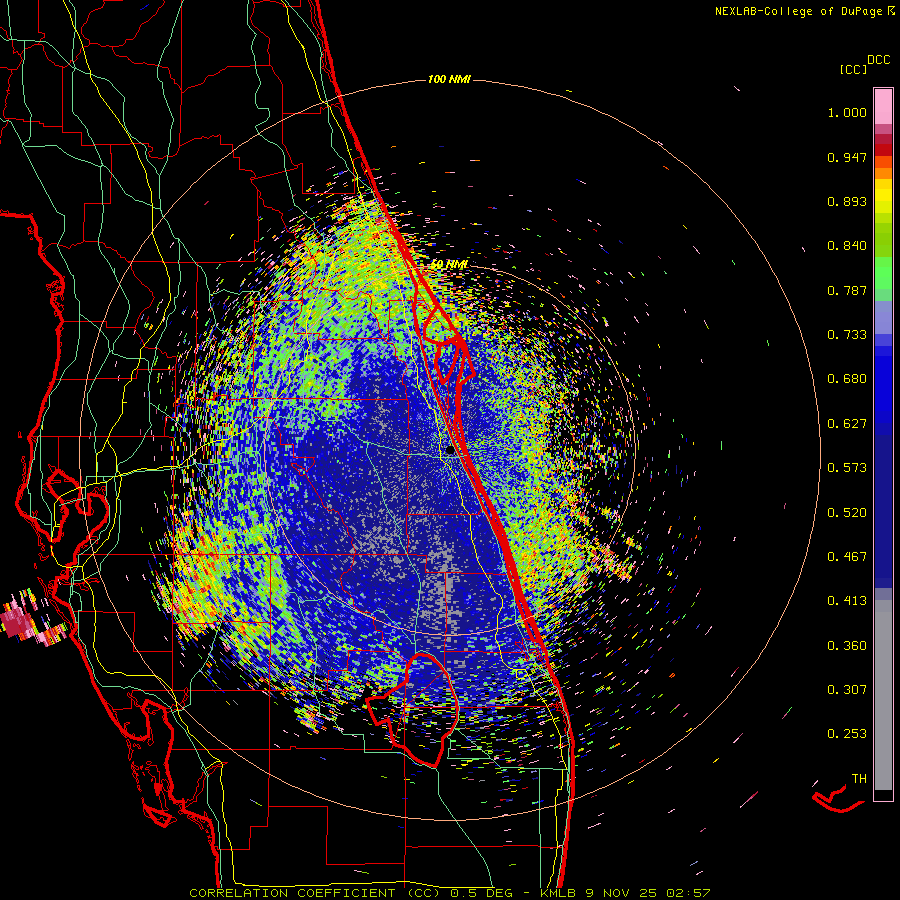The image size is (900, 900).
Task: Select the 1.000 value on the color scale
Action: coord(847,112)
